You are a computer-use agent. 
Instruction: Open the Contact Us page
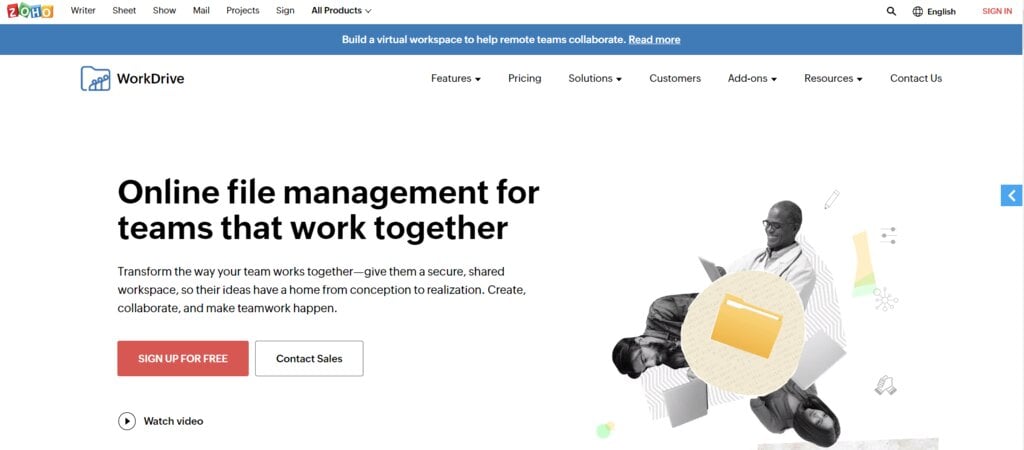point(916,78)
